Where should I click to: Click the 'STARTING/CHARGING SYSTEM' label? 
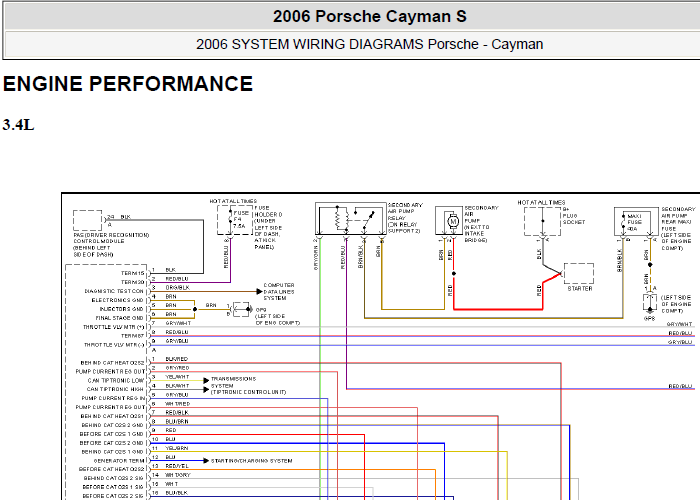(x=251, y=461)
